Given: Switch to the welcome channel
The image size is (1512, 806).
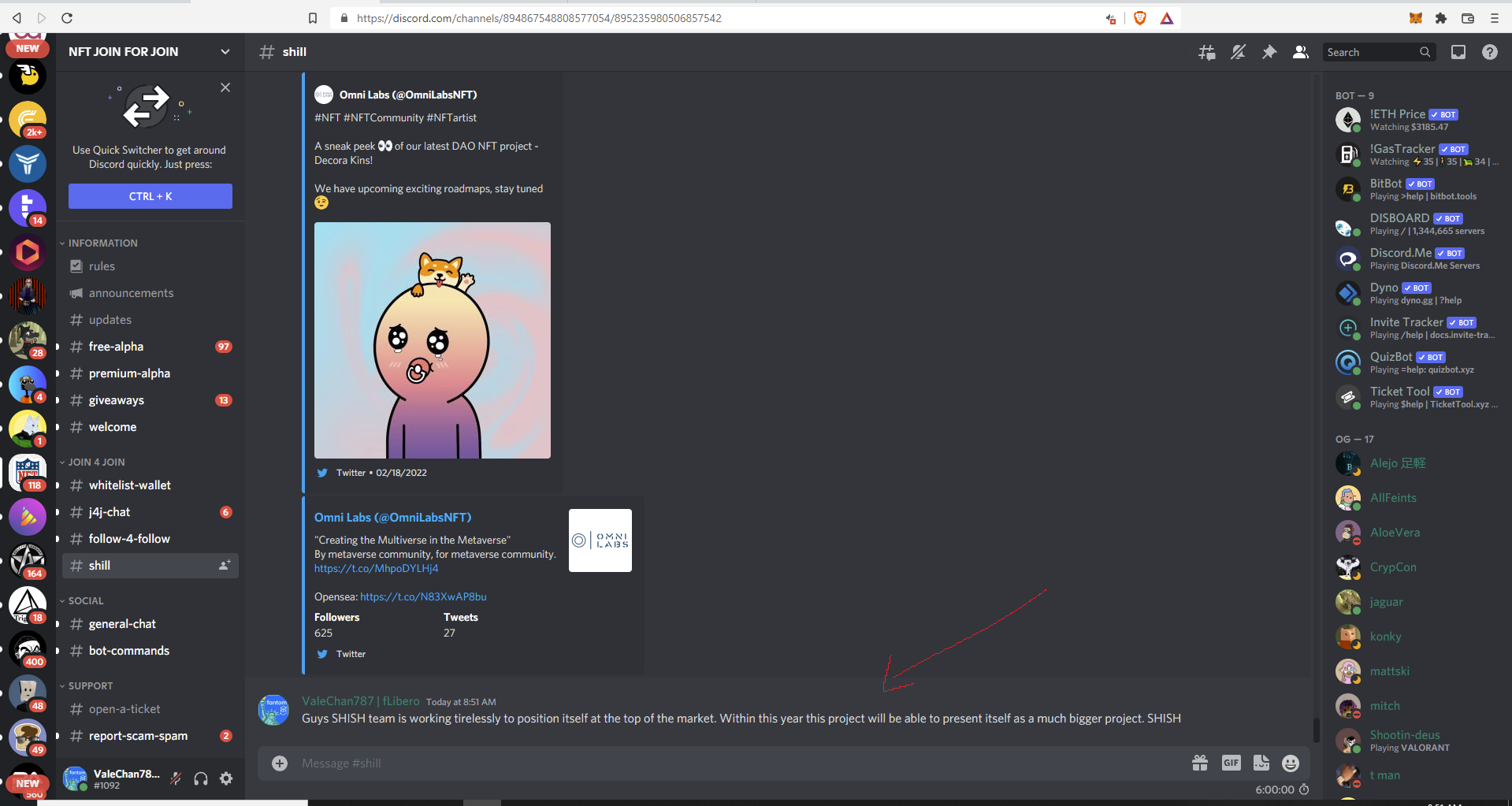Looking at the screenshot, I should [x=150, y=427].
